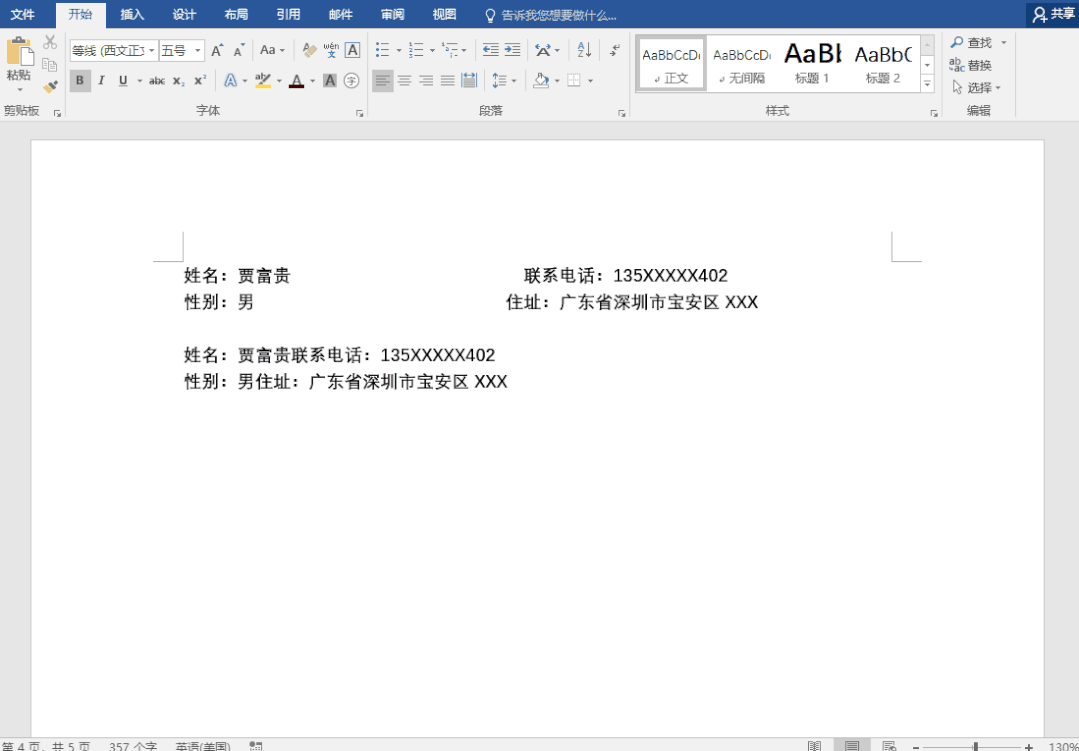Toggle strikethrough (abc) formatting
This screenshot has width=1079, height=751.
tap(157, 81)
